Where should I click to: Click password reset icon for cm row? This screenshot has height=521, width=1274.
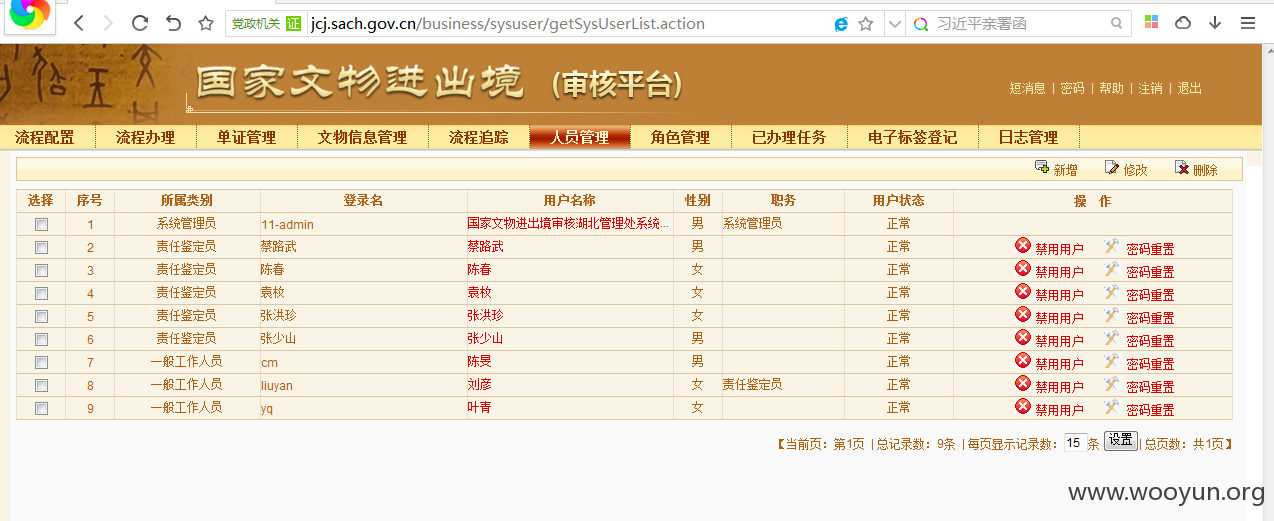pyautogui.click(x=1111, y=361)
